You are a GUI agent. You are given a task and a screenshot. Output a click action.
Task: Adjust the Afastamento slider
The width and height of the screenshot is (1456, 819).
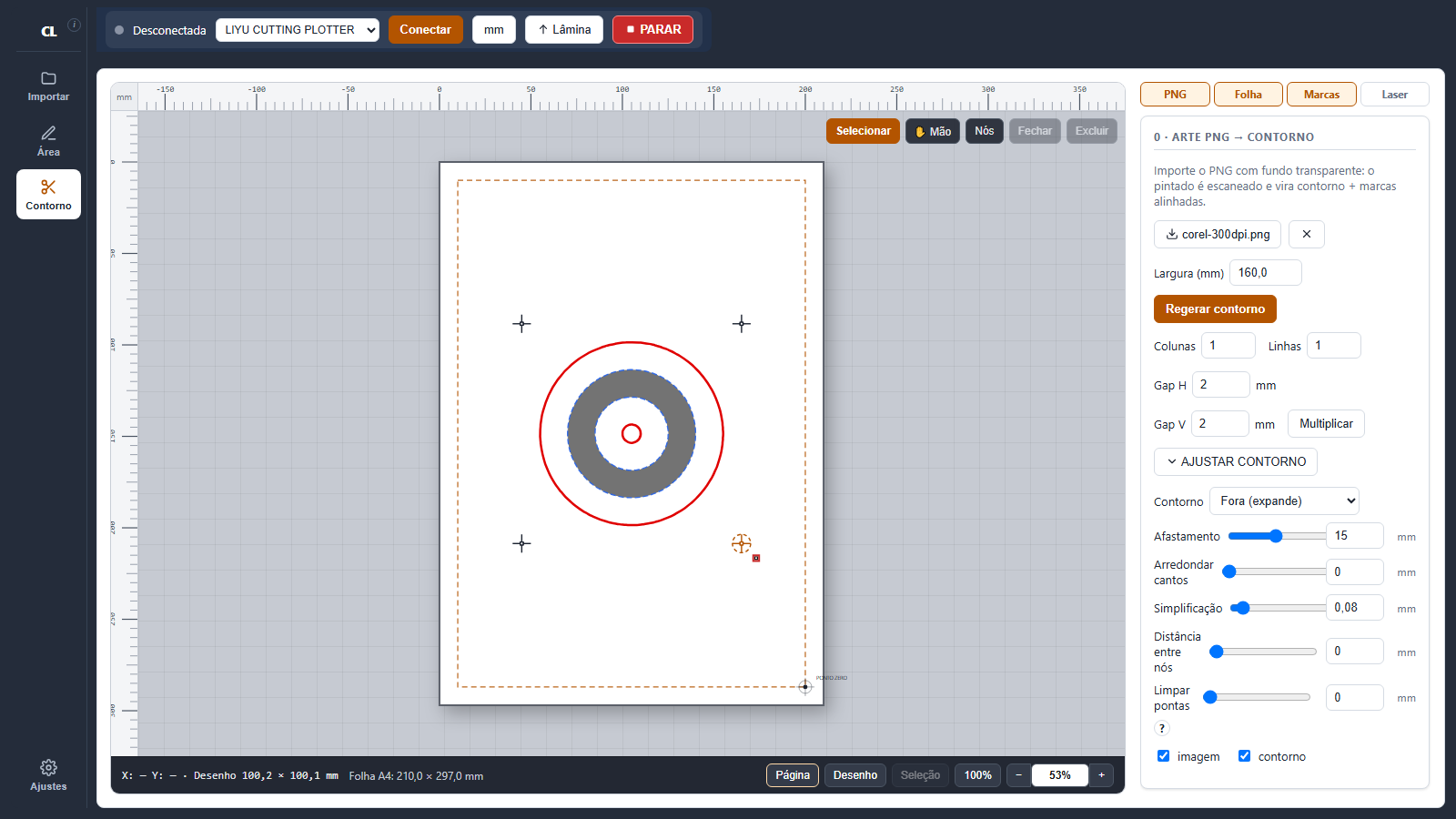[1277, 536]
